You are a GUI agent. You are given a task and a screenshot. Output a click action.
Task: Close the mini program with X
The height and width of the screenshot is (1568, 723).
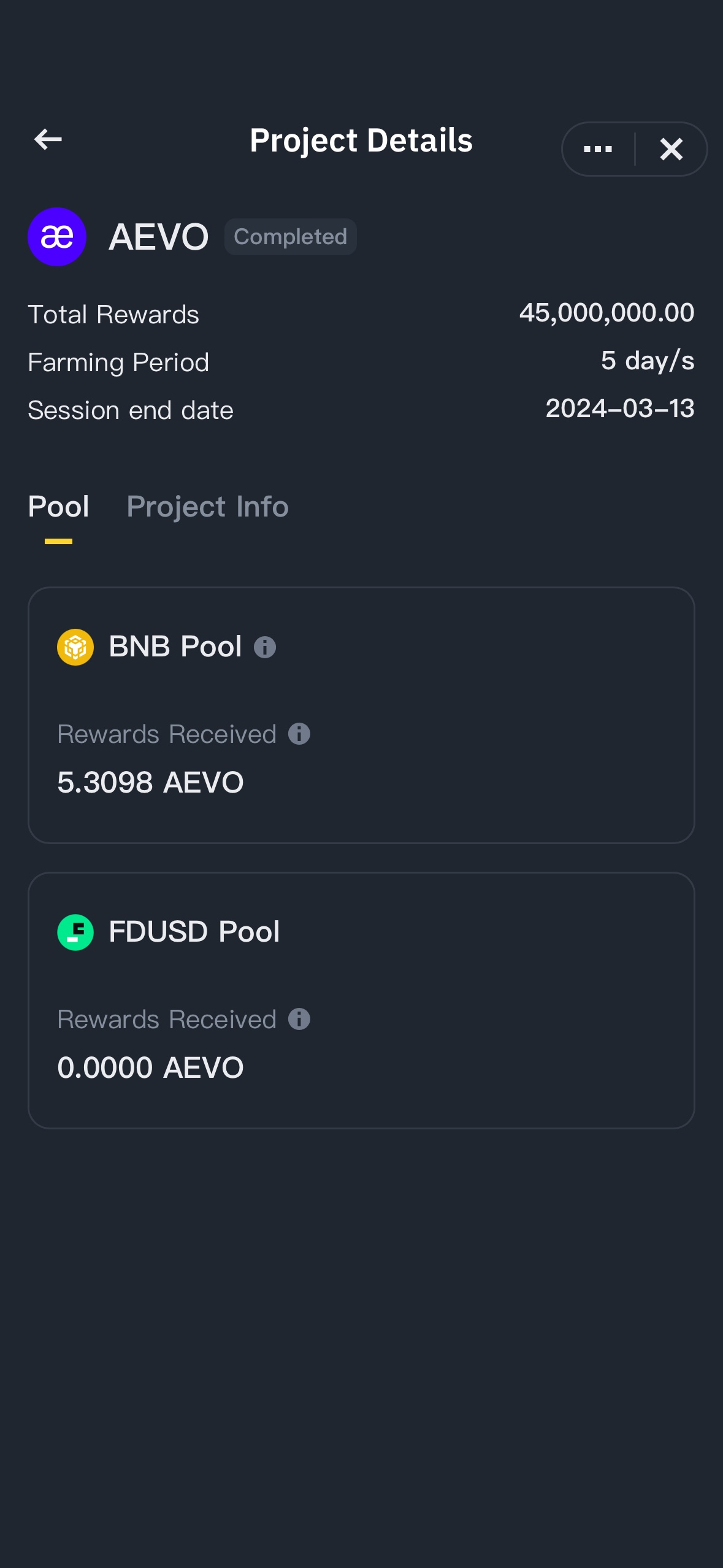(x=671, y=149)
